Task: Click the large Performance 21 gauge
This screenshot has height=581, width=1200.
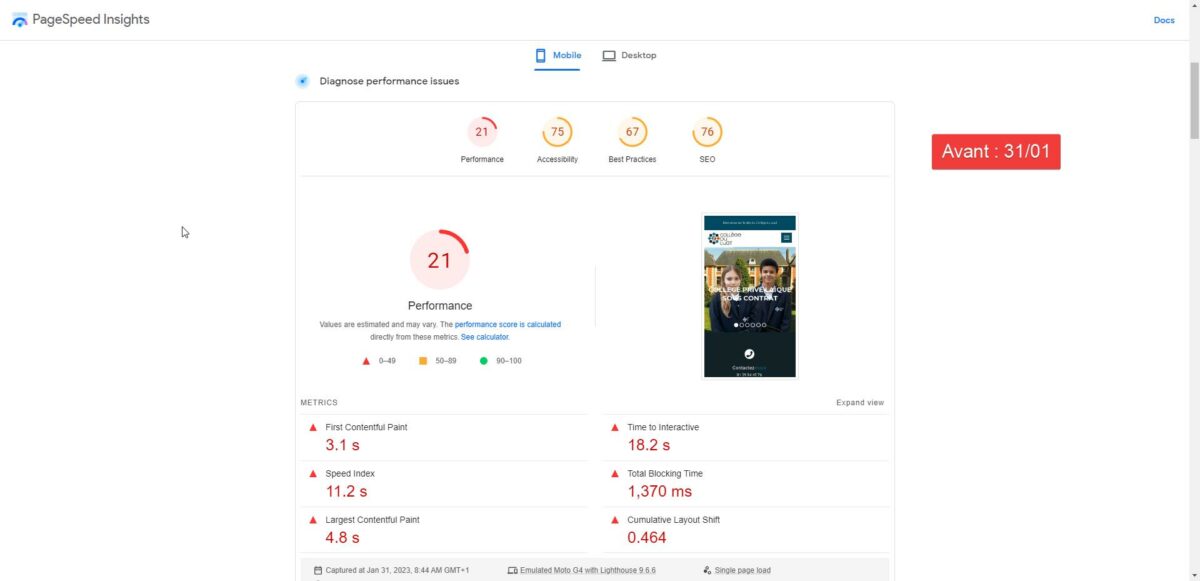Action: (440, 260)
